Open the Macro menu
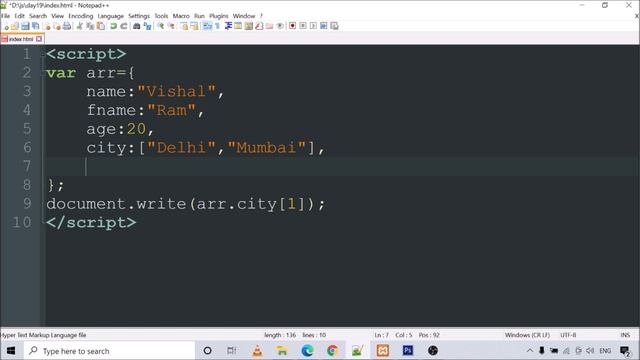The width and height of the screenshot is (640, 360). tap(181, 16)
